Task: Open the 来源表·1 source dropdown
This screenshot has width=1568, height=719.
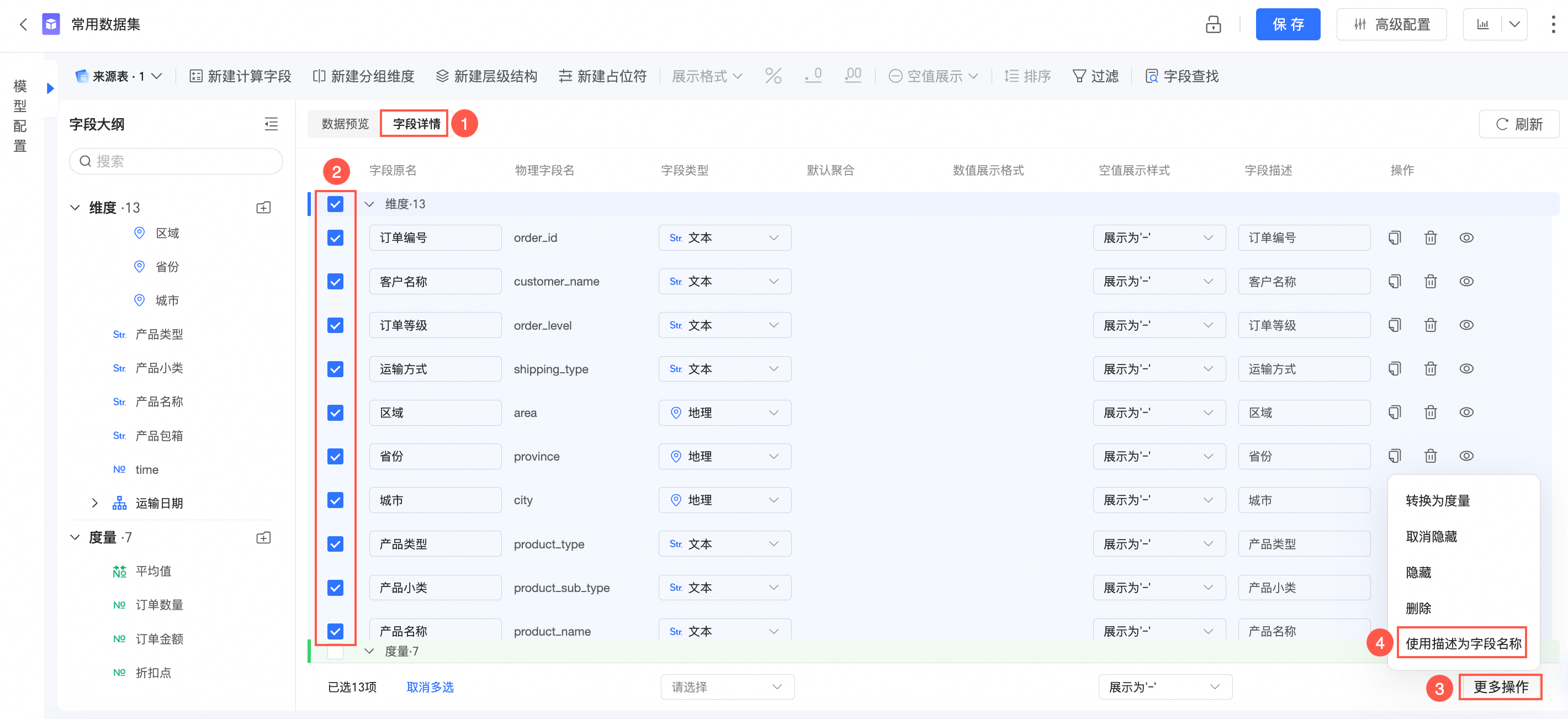Action: point(119,76)
